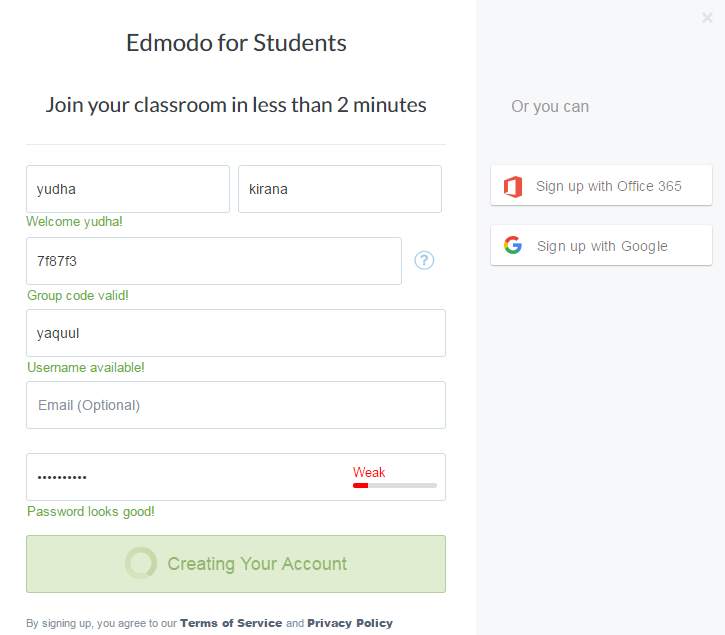Viewport: 725px width, 635px height.
Task: Click the Username available! validation message
Action: click(x=86, y=368)
